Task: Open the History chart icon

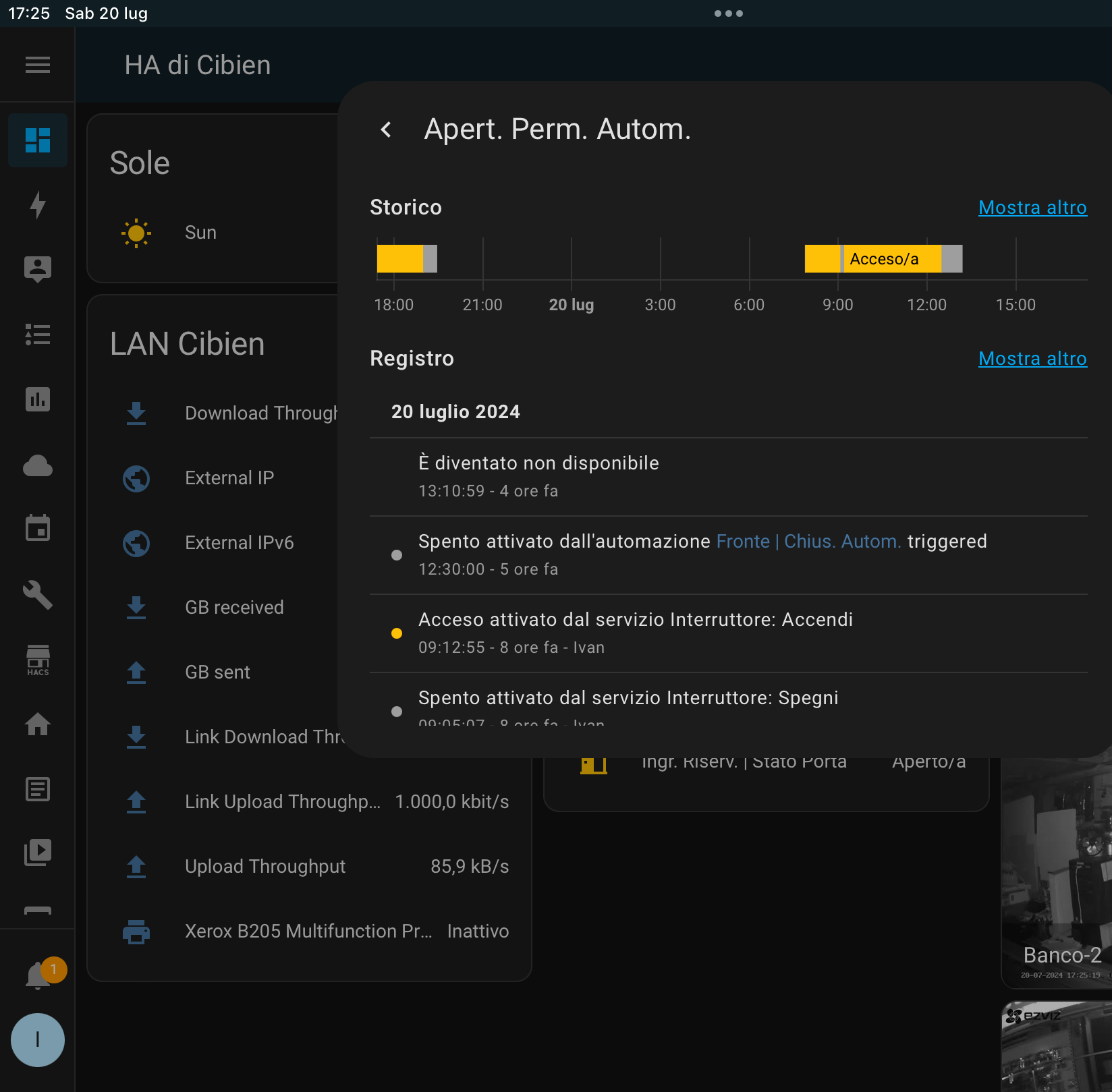Action: pyautogui.click(x=38, y=399)
